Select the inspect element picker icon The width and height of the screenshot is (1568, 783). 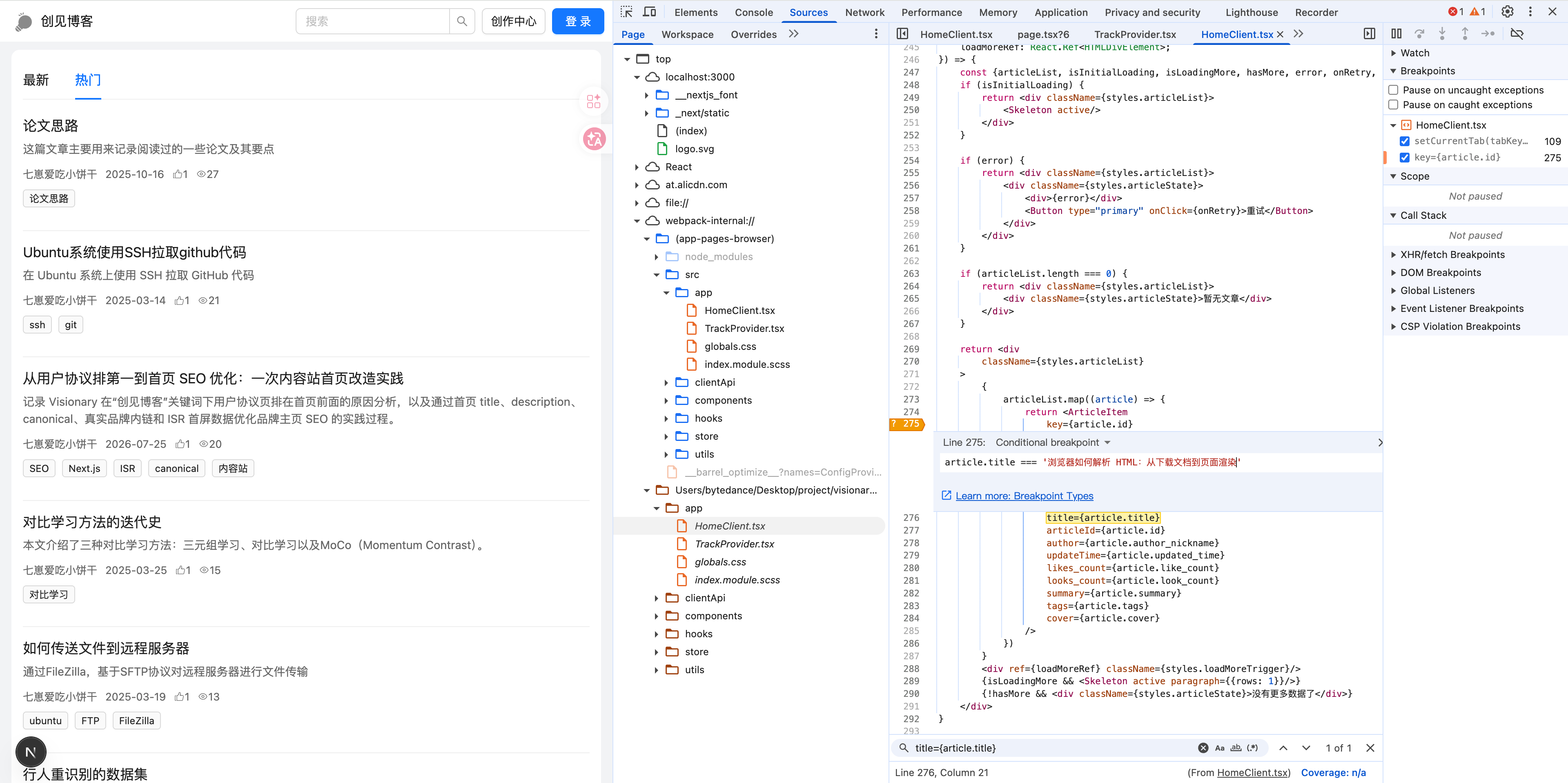coord(626,11)
